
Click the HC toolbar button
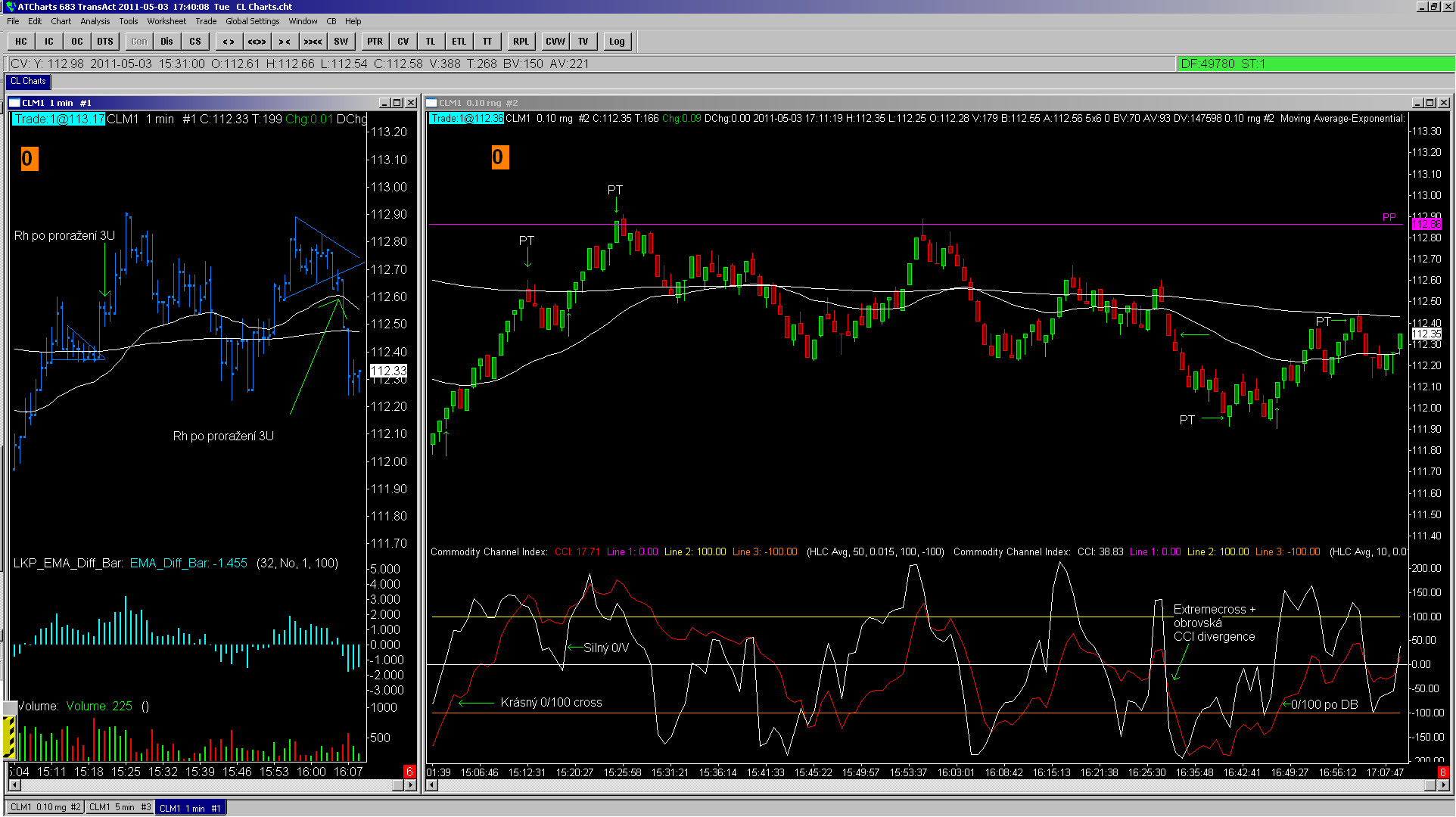click(21, 42)
